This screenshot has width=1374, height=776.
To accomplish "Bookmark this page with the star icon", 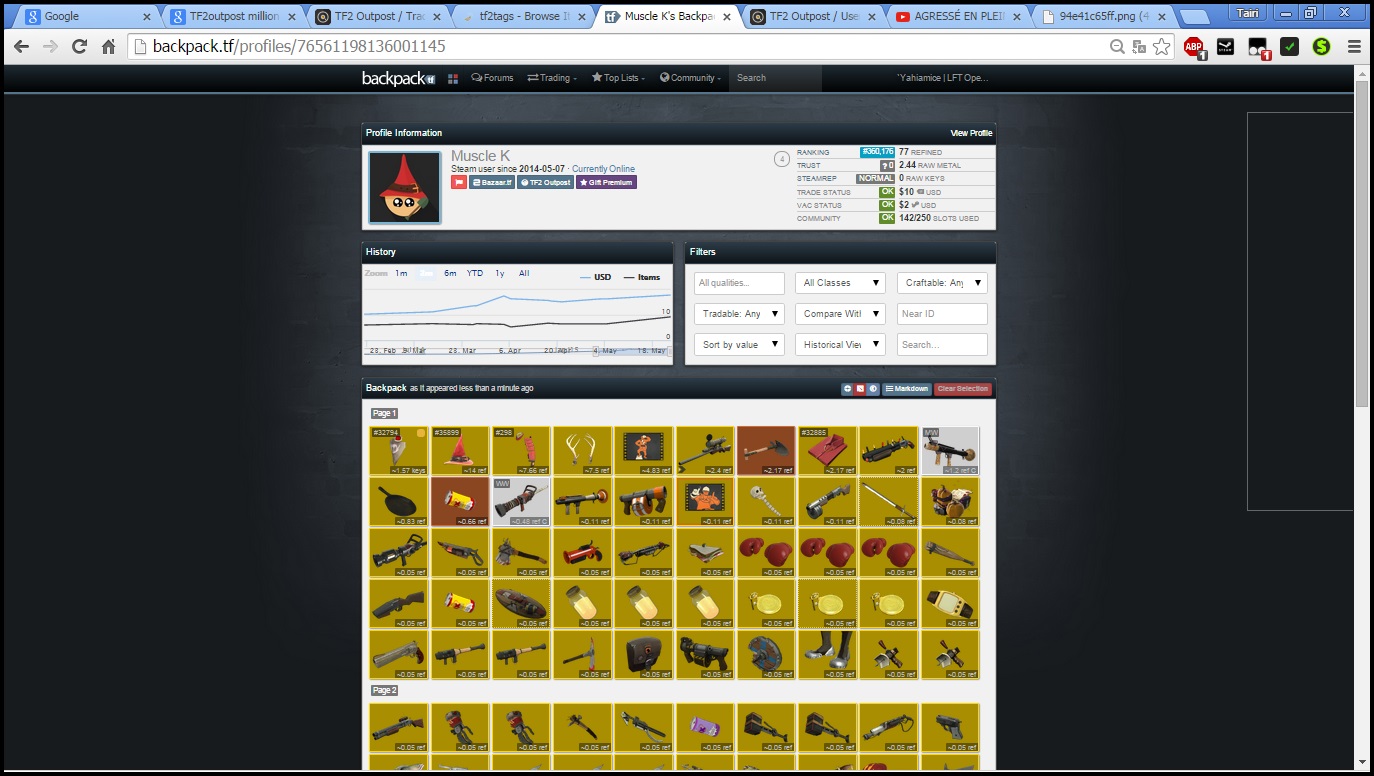I will (1161, 46).
